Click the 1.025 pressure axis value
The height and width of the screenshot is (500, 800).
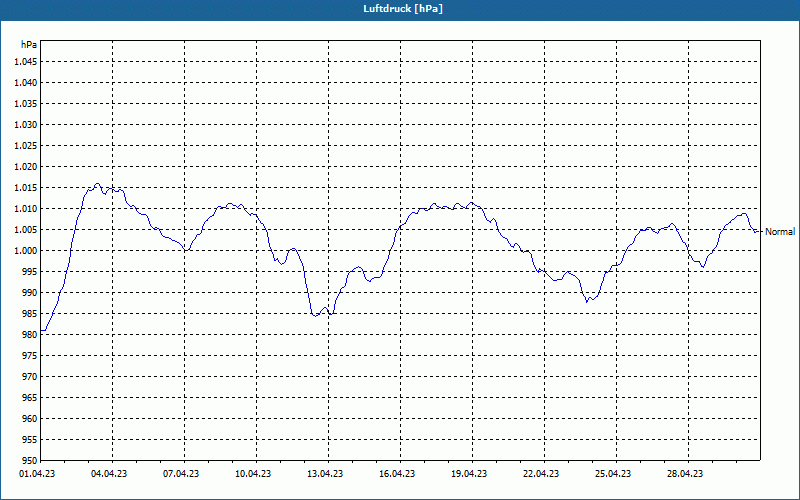pyautogui.click(x=26, y=145)
